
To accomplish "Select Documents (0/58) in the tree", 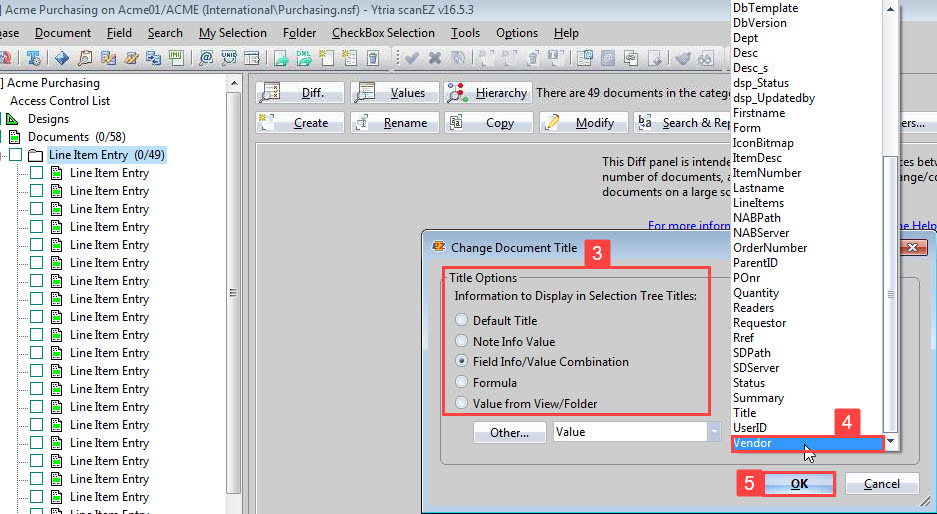I will point(77,137).
